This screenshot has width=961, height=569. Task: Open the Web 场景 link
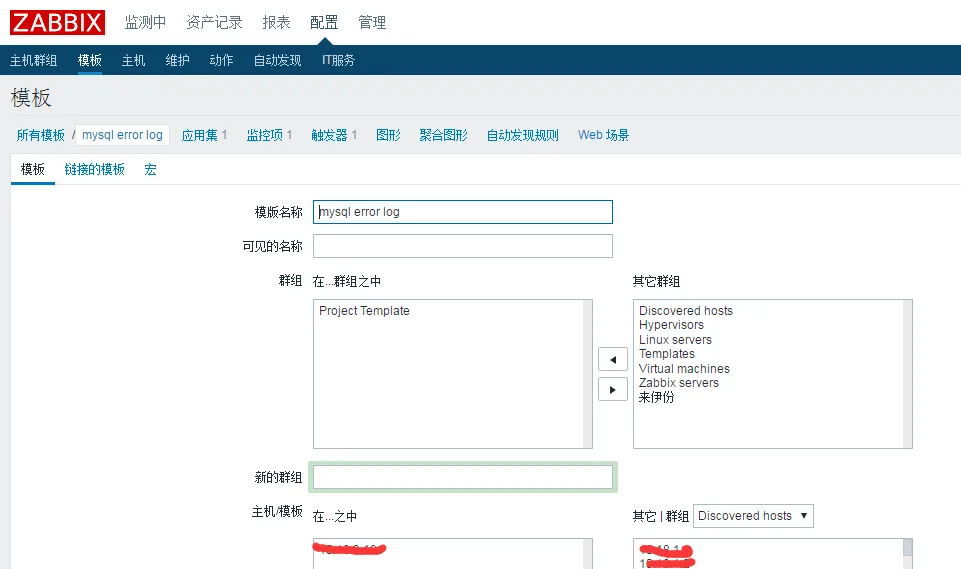pos(604,135)
